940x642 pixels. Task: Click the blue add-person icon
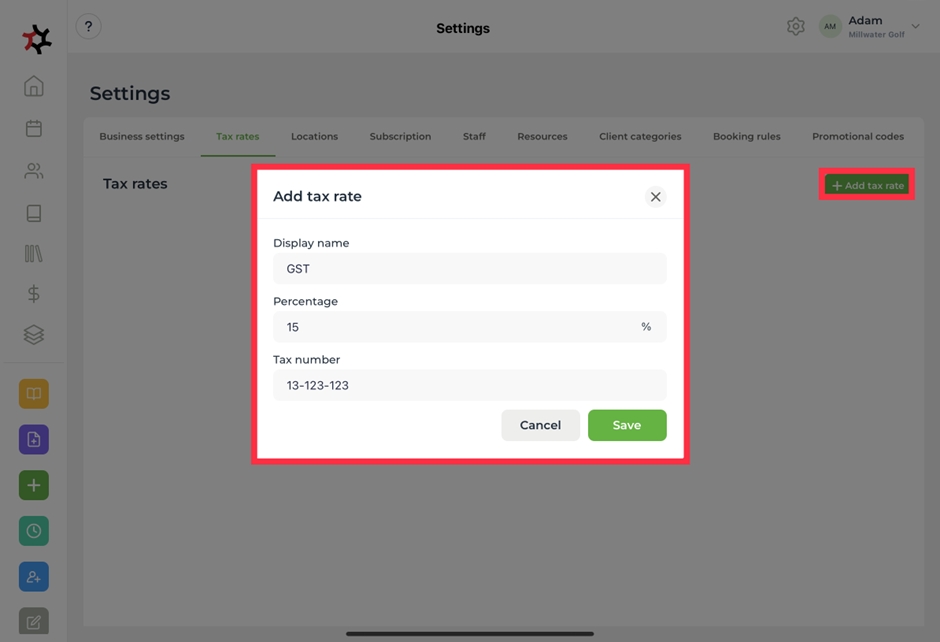tap(34, 577)
